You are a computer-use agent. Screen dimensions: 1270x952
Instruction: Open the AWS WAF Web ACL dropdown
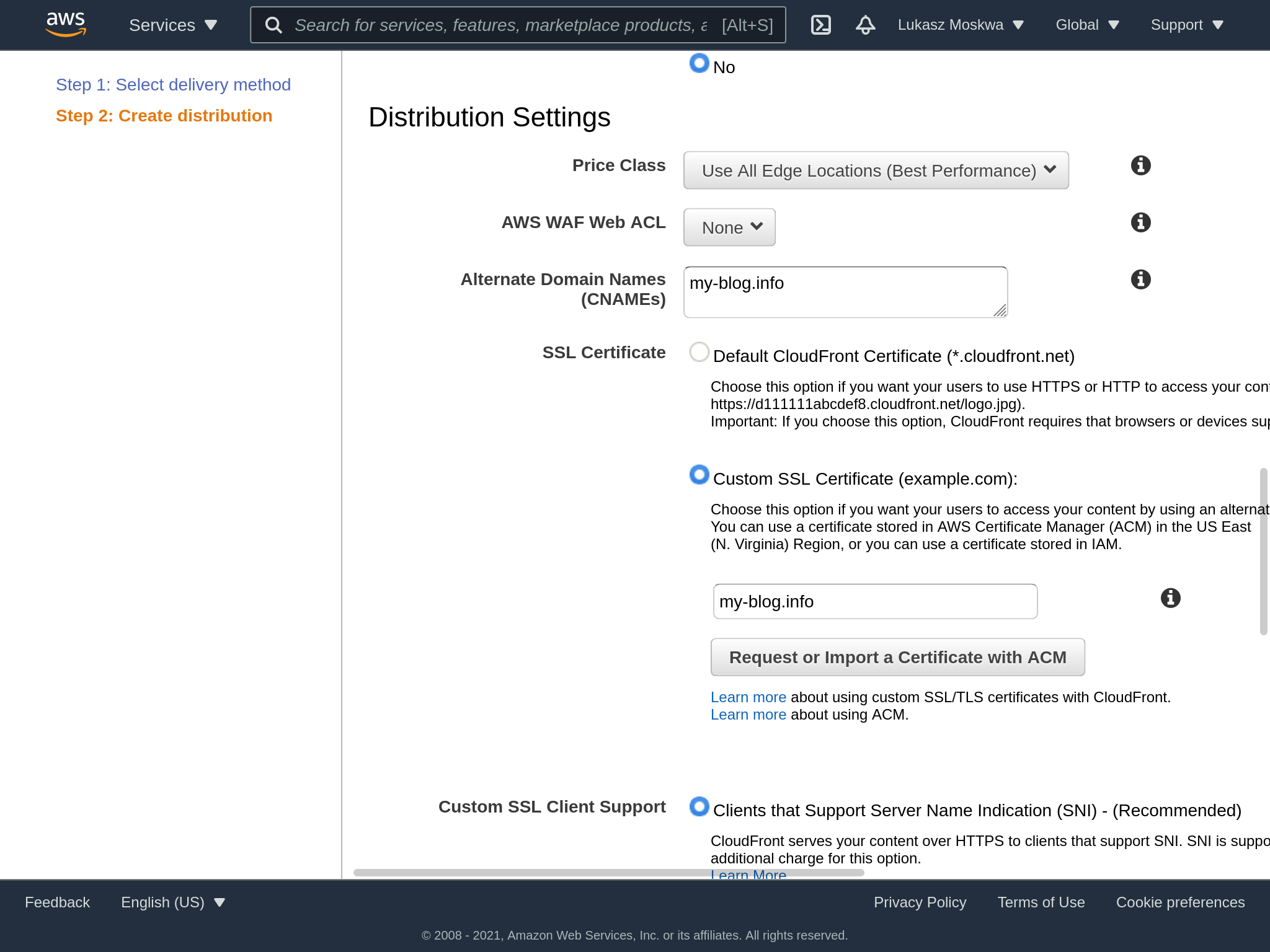(729, 227)
